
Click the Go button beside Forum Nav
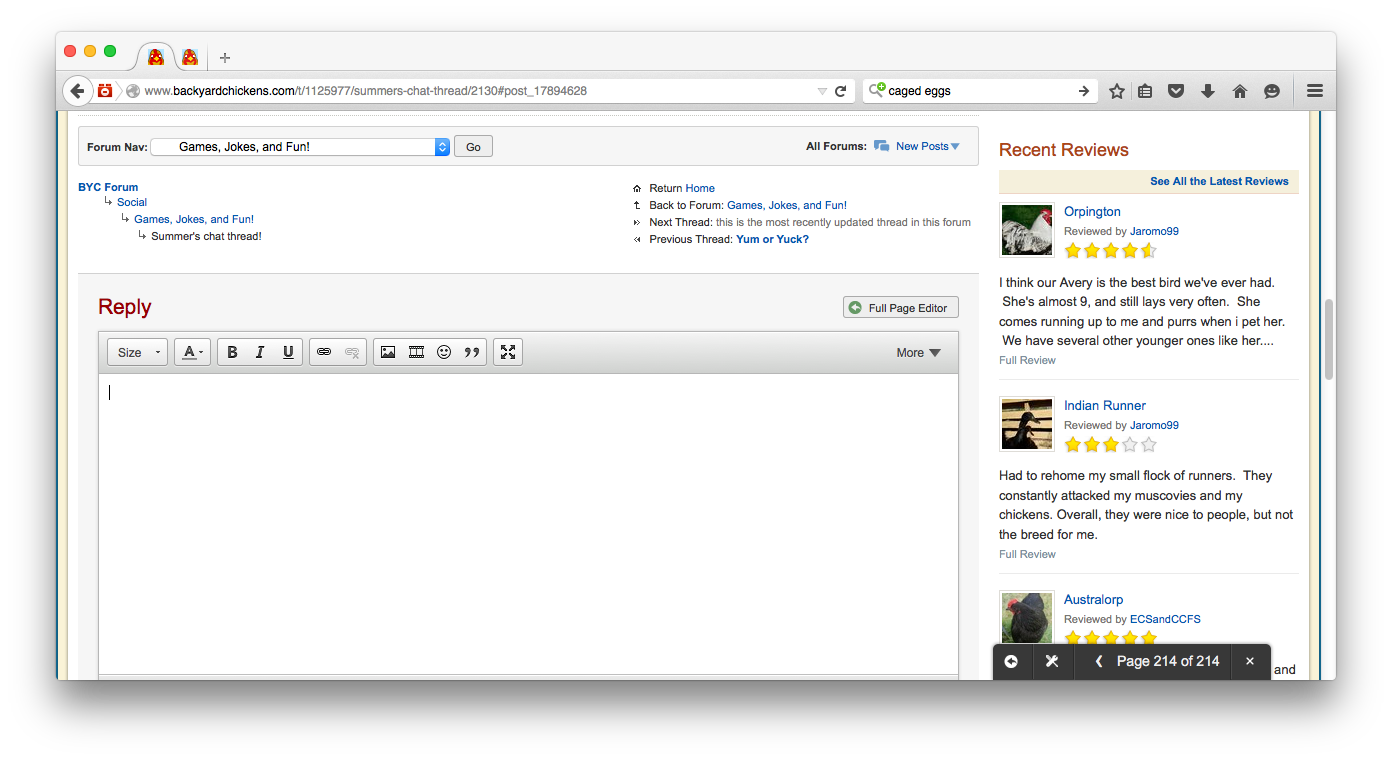[473, 147]
